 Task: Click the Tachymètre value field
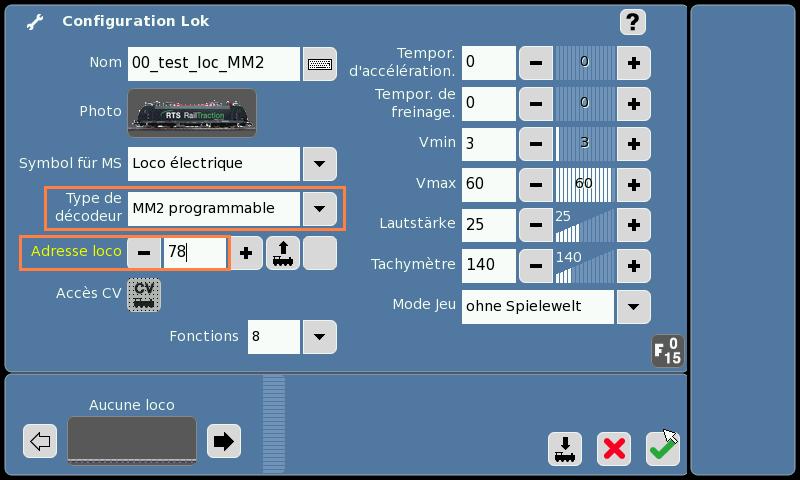[x=489, y=266]
